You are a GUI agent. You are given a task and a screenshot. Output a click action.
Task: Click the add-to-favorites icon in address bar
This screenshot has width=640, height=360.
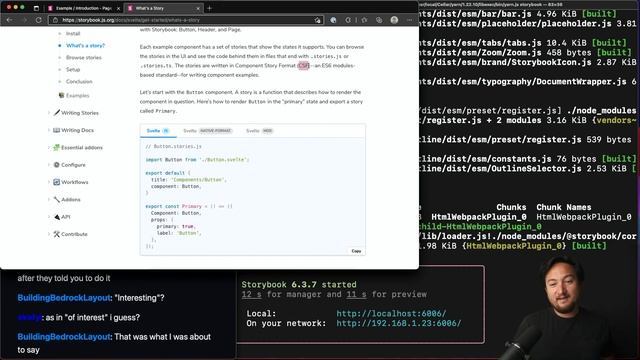(x=317, y=20)
